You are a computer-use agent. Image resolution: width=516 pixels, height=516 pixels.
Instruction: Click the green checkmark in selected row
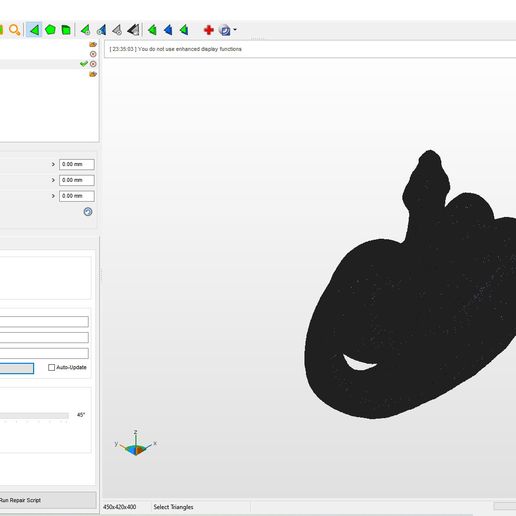(84, 64)
